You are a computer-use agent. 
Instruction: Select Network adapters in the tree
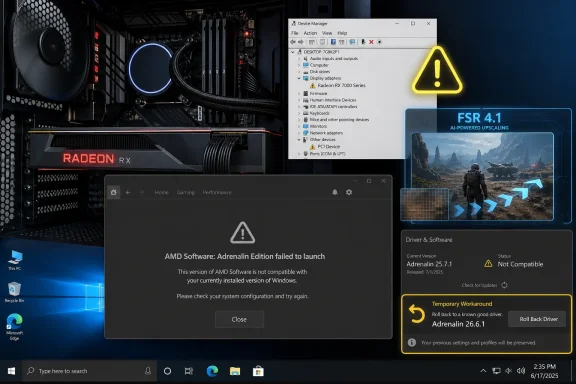326,133
